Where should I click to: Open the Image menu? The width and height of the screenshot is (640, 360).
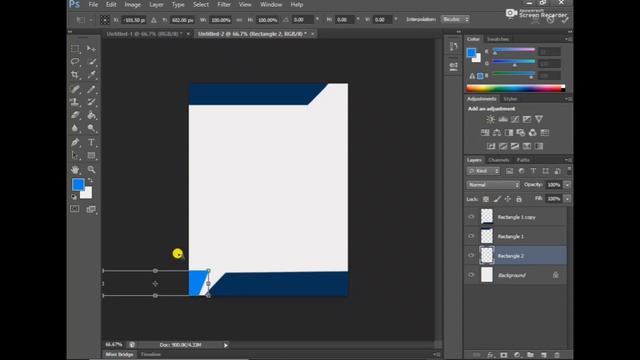(x=132, y=4)
